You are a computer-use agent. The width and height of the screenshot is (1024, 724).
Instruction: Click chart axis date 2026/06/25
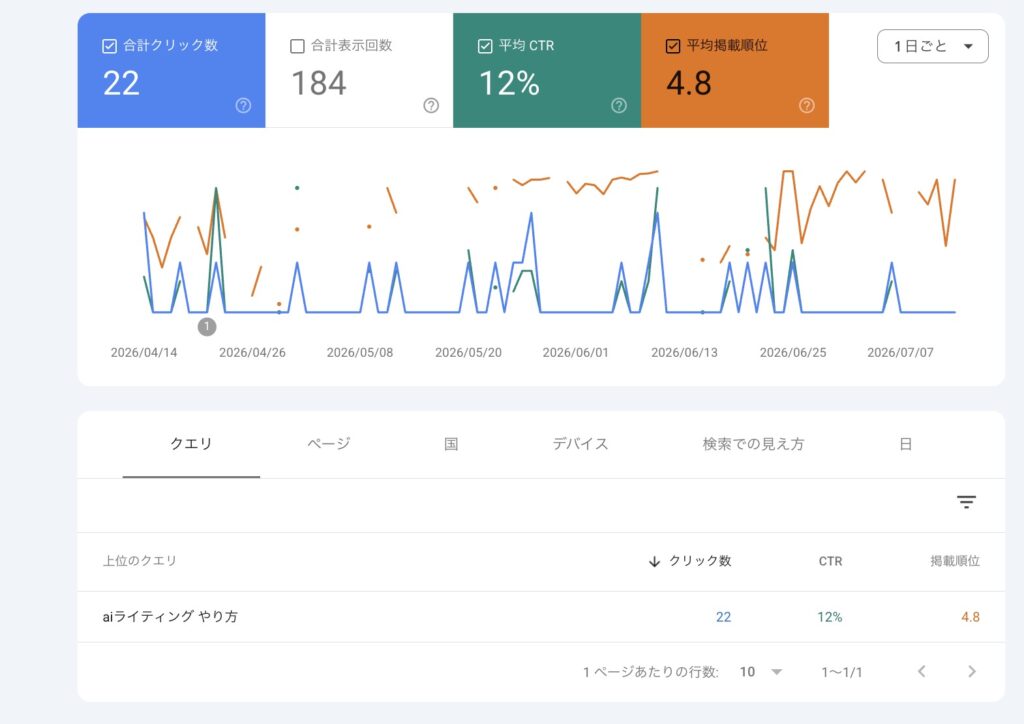coord(793,353)
